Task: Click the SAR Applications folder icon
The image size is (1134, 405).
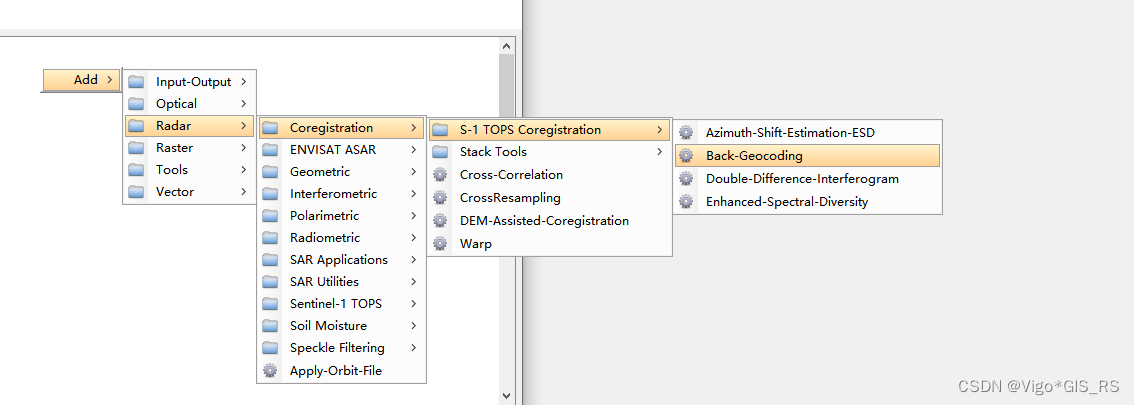Action: 270,260
